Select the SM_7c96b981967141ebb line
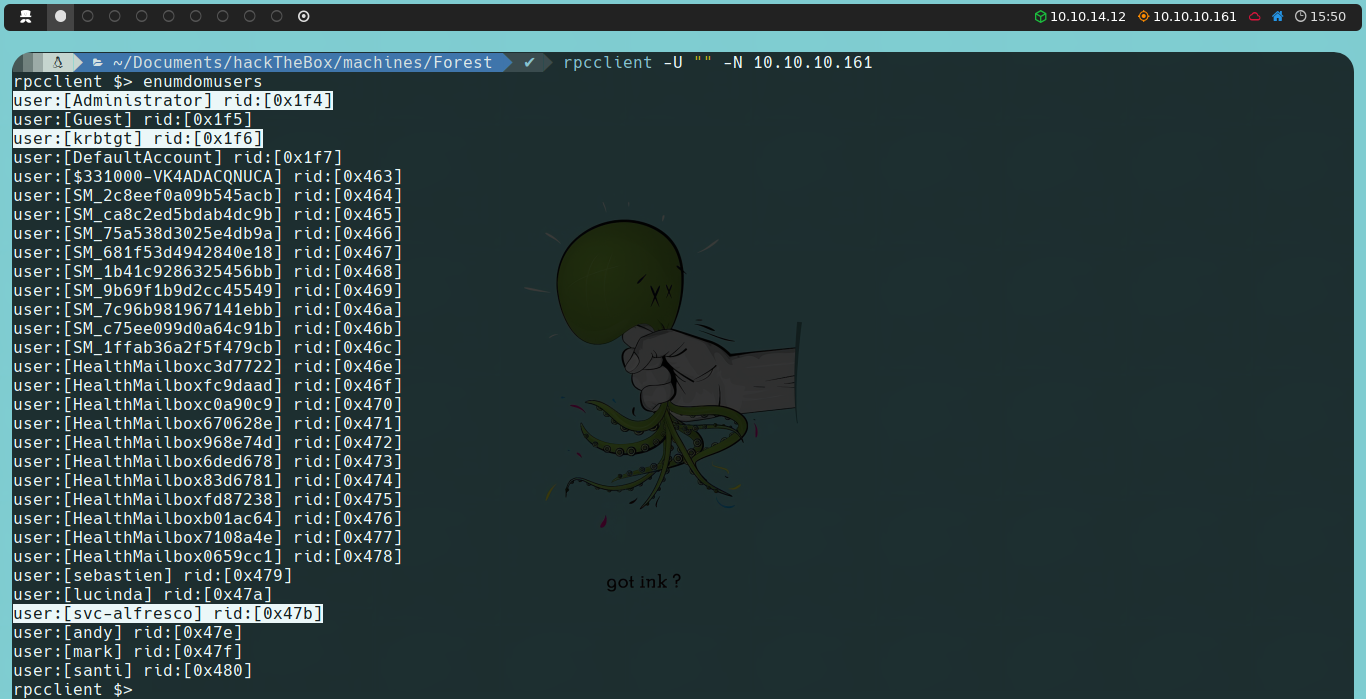1366x699 pixels. [x=208, y=309]
